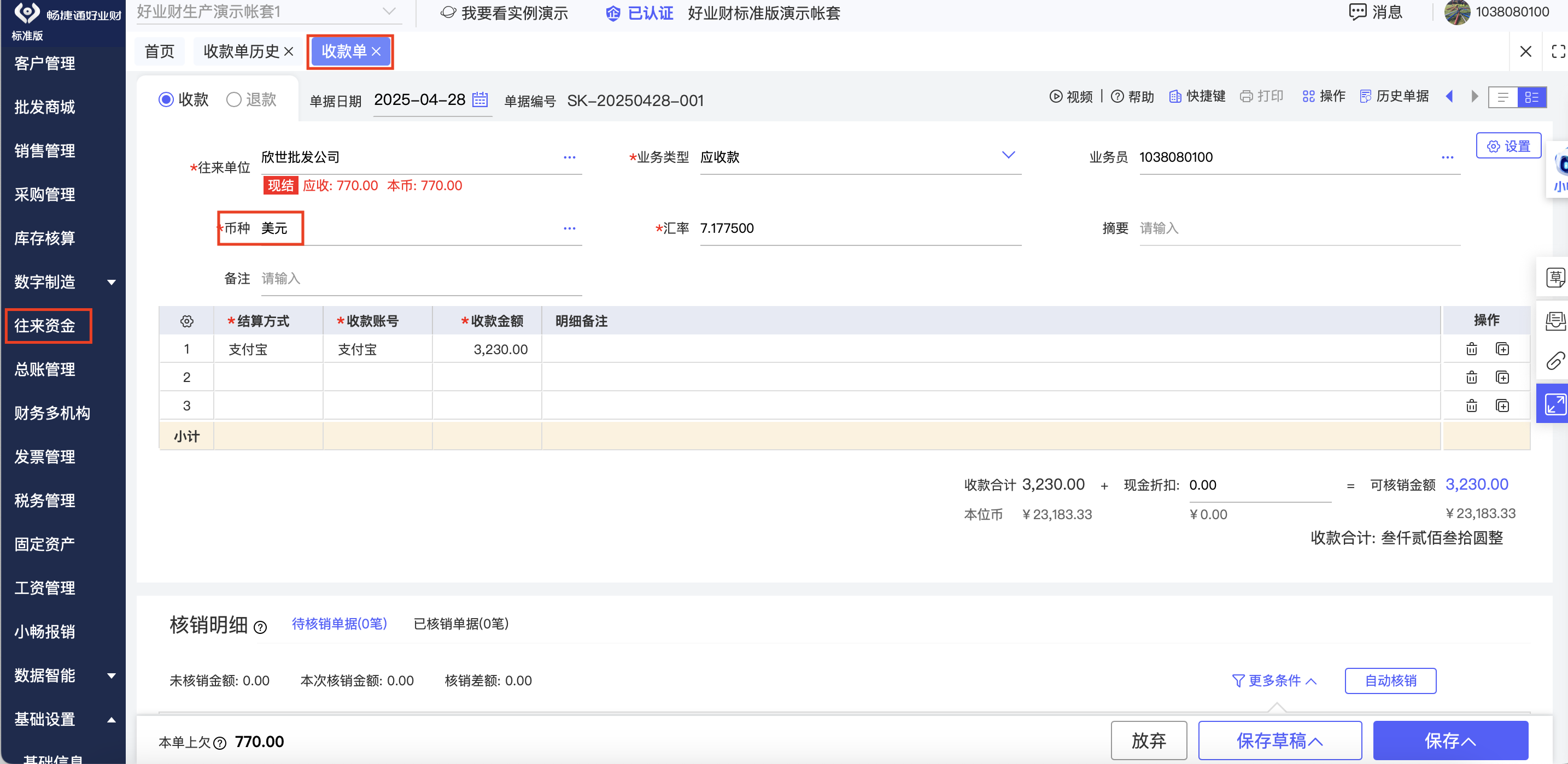Click 本单上欠 help question icon
Screen dimensions: 1568x764
pyautogui.click(x=220, y=742)
